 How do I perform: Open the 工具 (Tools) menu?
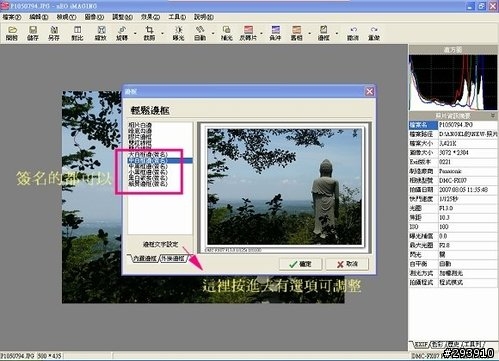point(177,17)
